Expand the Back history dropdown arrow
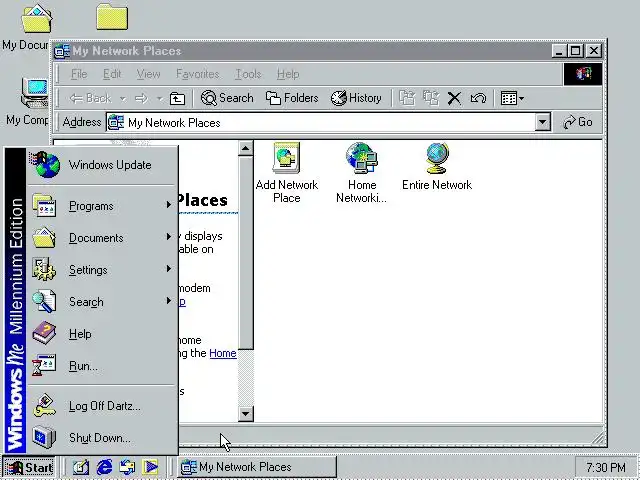 click(122, 98)
